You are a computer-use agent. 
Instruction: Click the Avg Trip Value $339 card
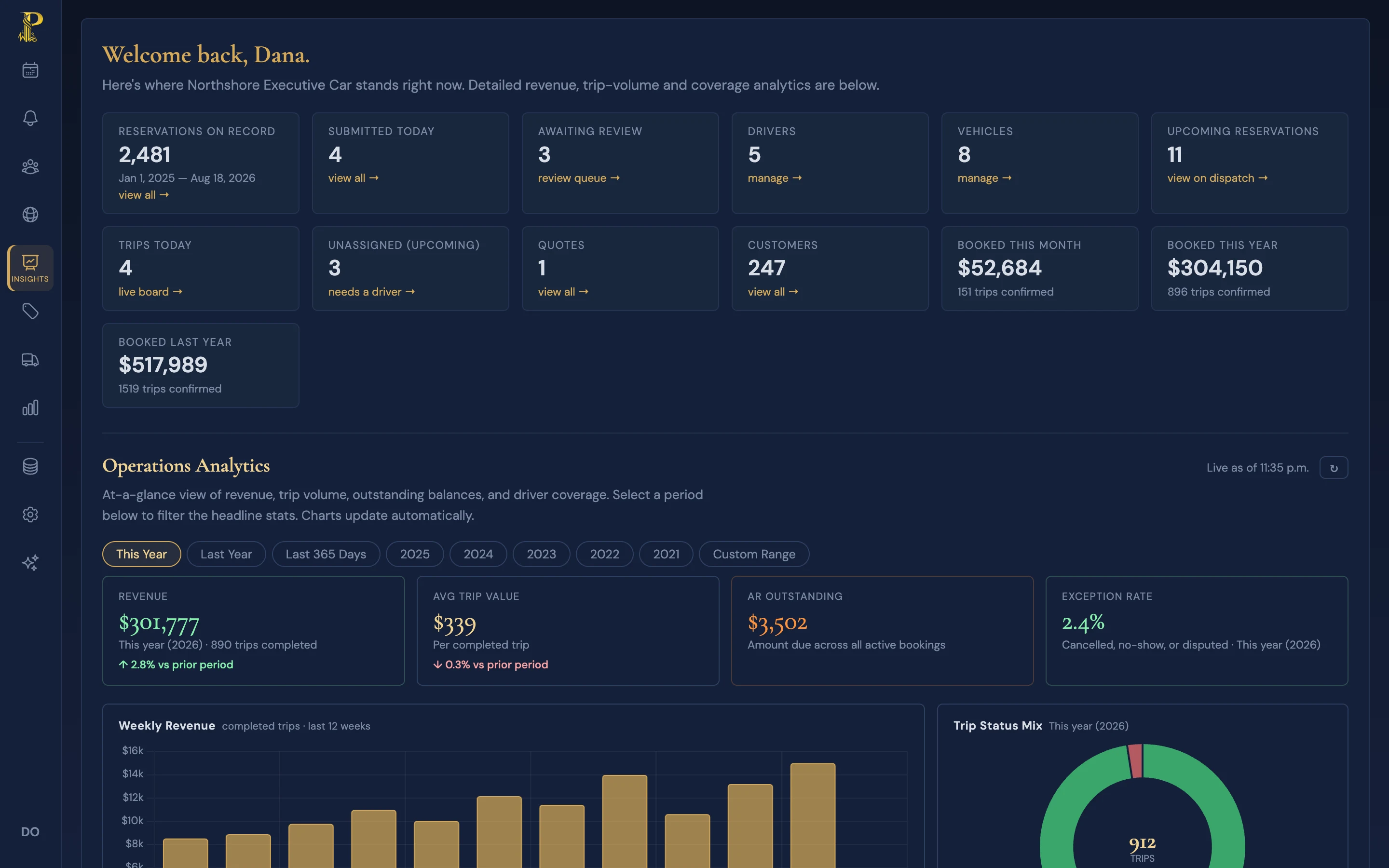(568, 630)
